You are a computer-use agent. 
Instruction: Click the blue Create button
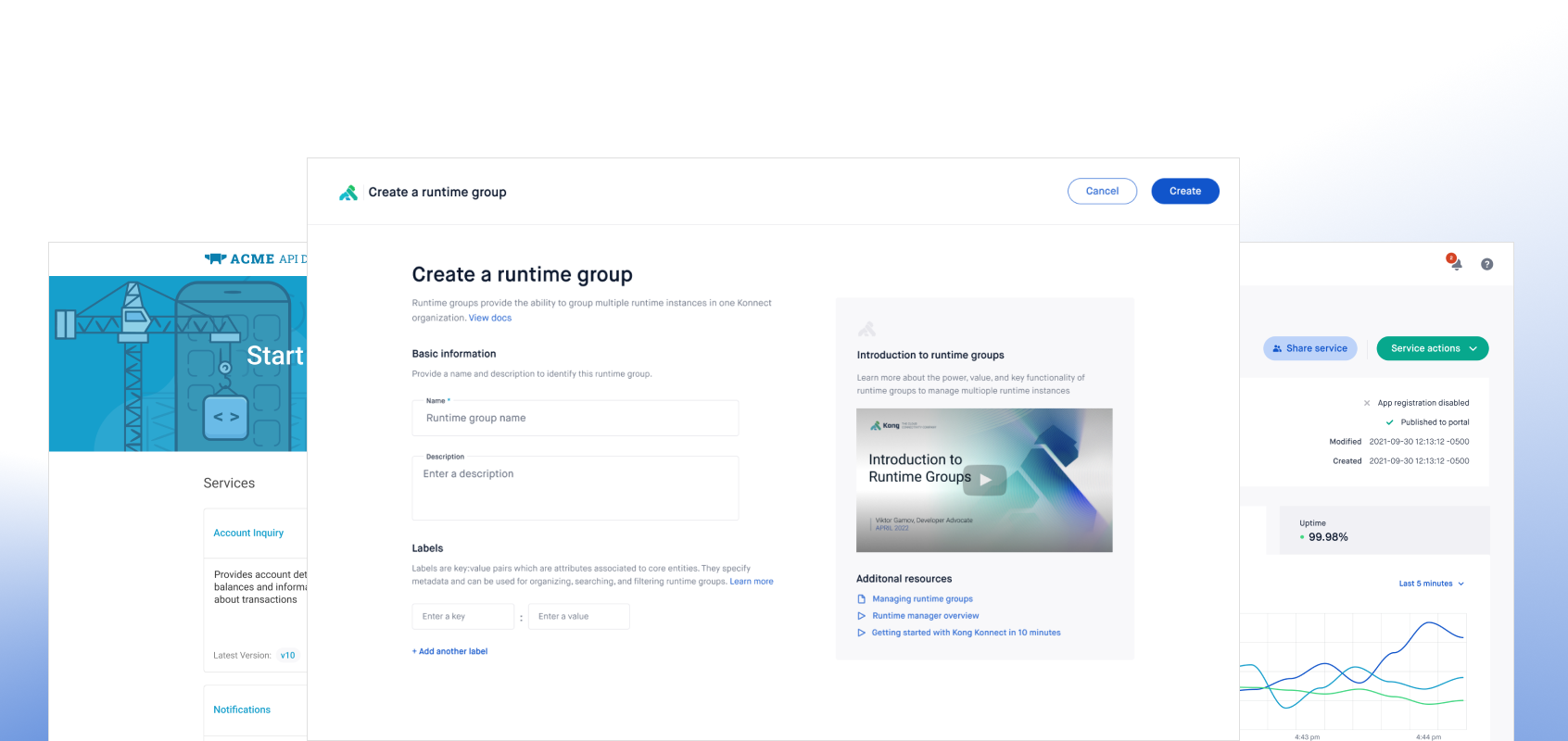1184,191
